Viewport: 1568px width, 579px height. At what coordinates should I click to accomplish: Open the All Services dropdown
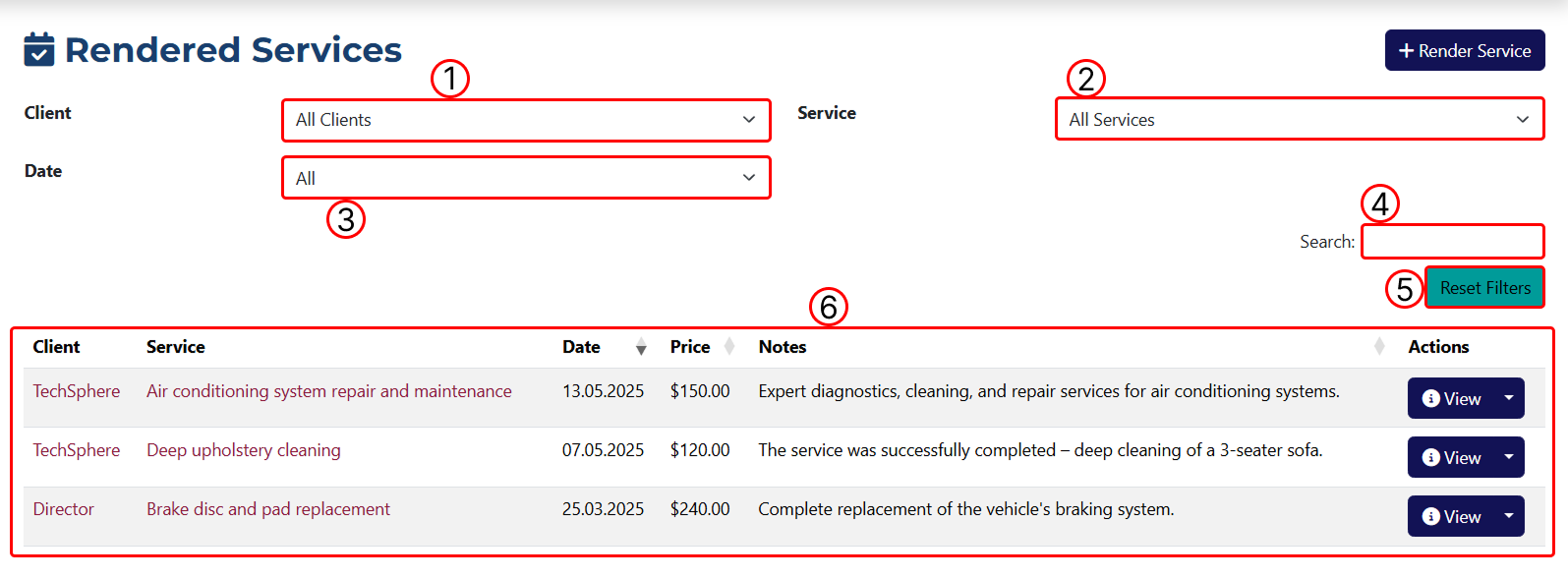pyautogui.click(x=1300, y=119)
